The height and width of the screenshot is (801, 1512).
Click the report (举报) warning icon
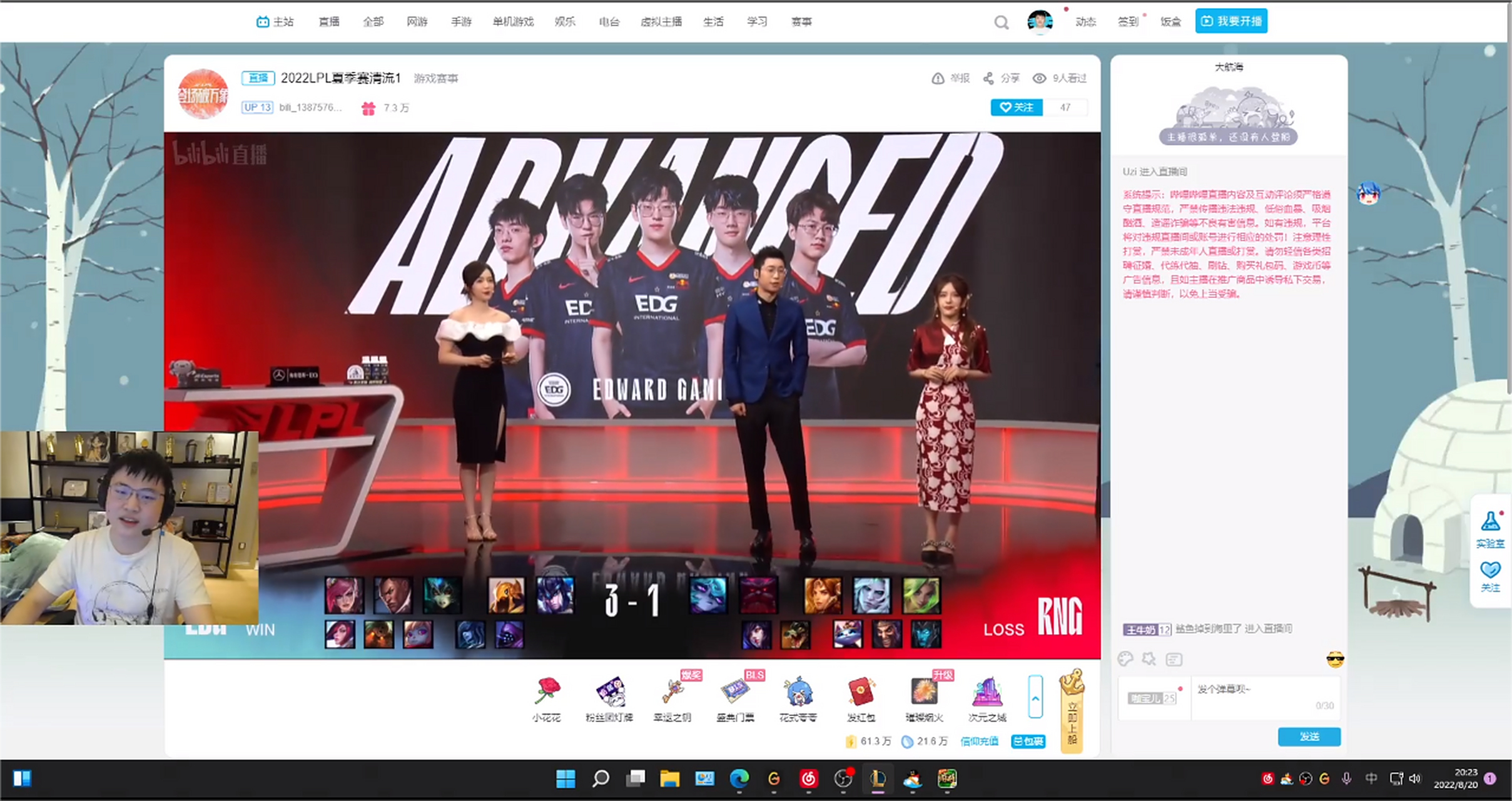(x=938, y=78)
